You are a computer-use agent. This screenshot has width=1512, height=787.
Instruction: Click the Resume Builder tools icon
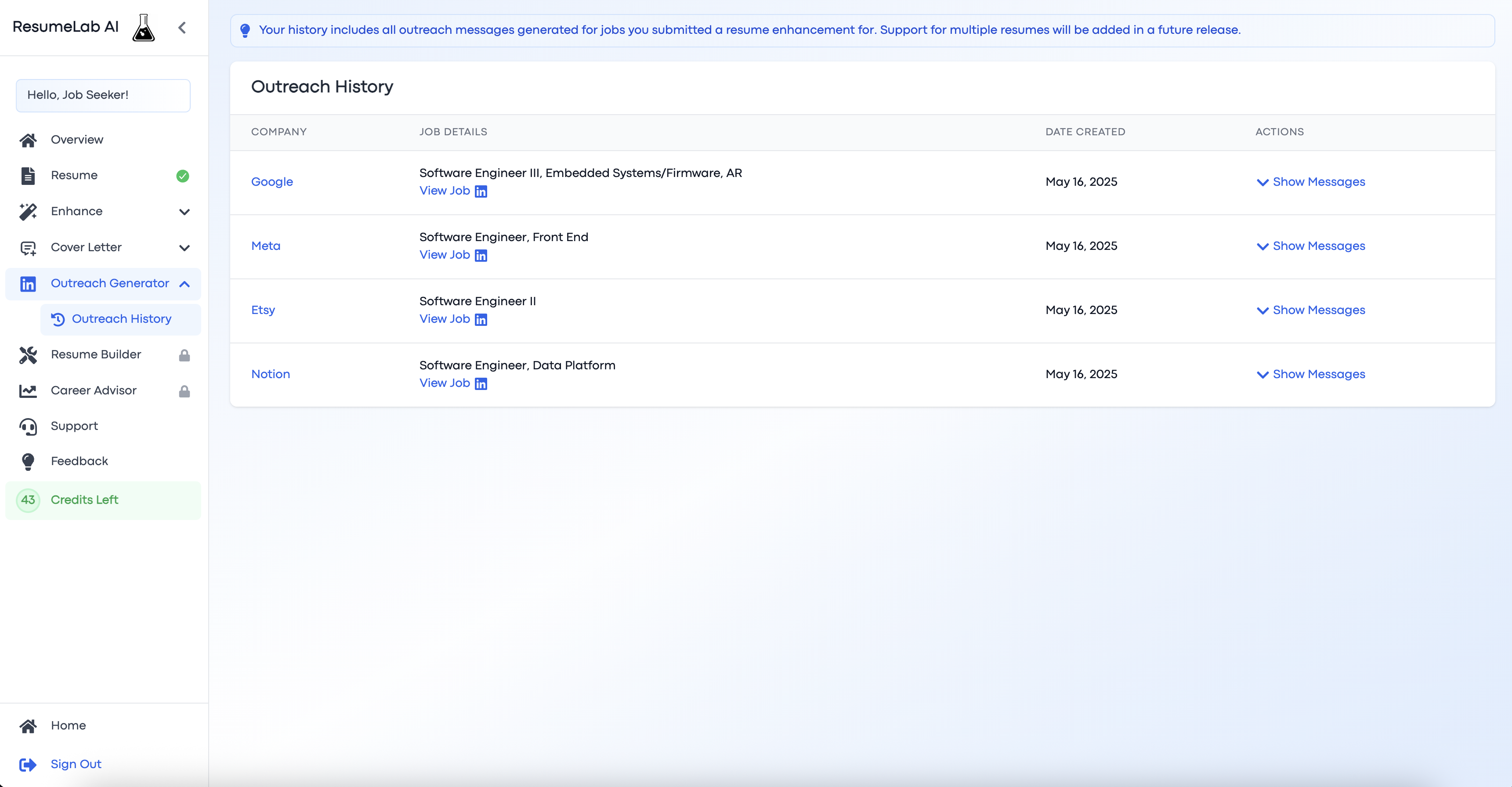click(x=28, y=354)
